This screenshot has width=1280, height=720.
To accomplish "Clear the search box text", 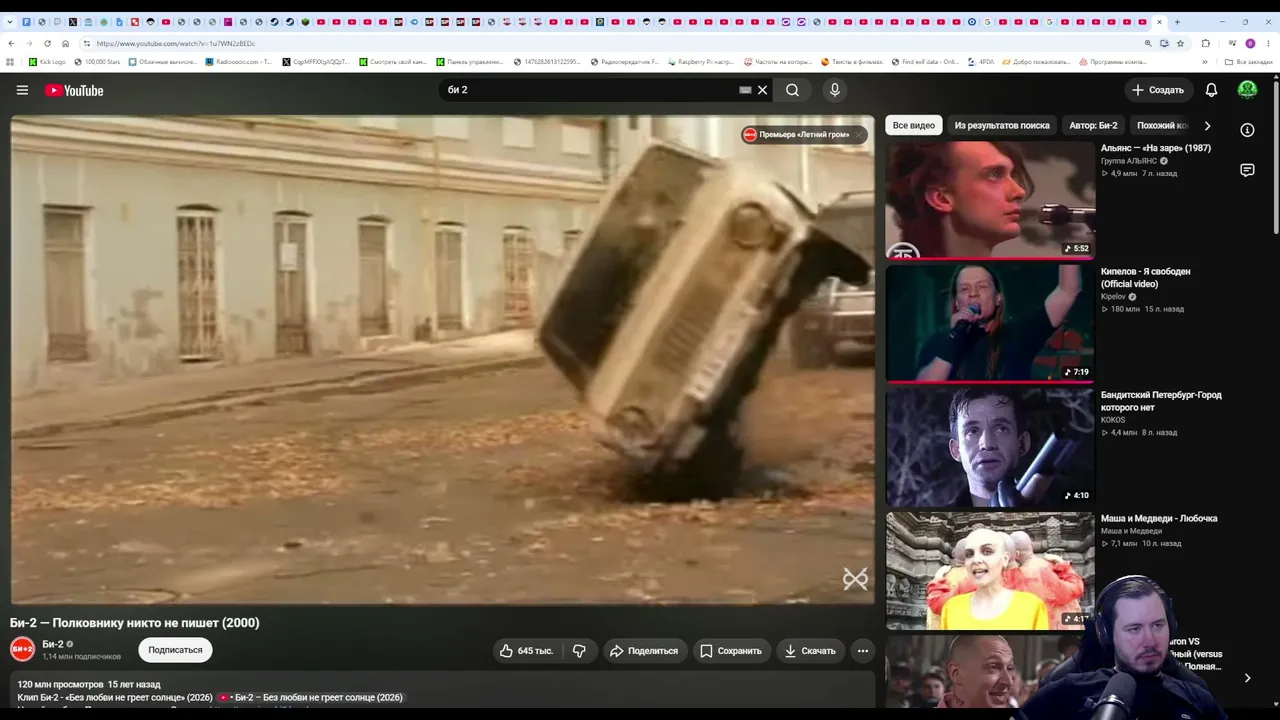I will [762, 90].
